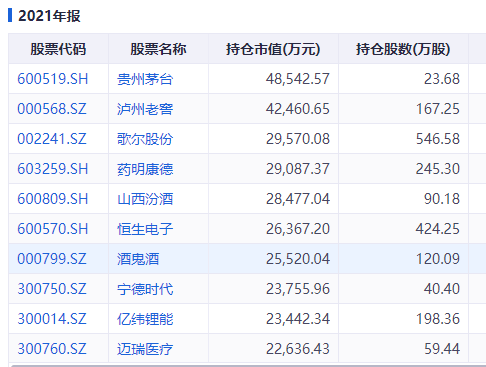This screenshot has height=367, width=486.
Task: Open stock code 300760.SZ
Action: click(x=52, y=349)
